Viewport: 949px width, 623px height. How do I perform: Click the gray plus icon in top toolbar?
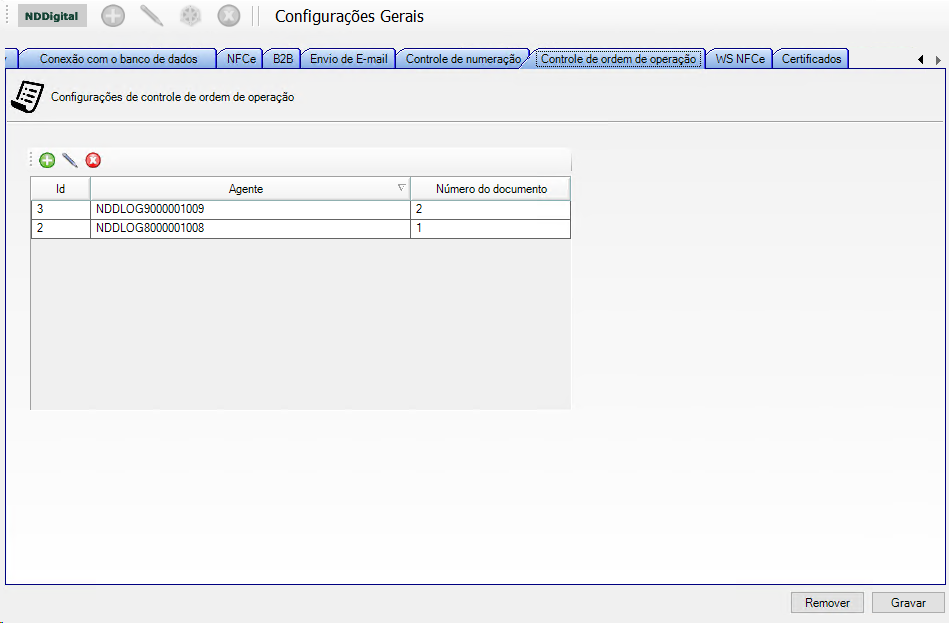pos(113,16)
